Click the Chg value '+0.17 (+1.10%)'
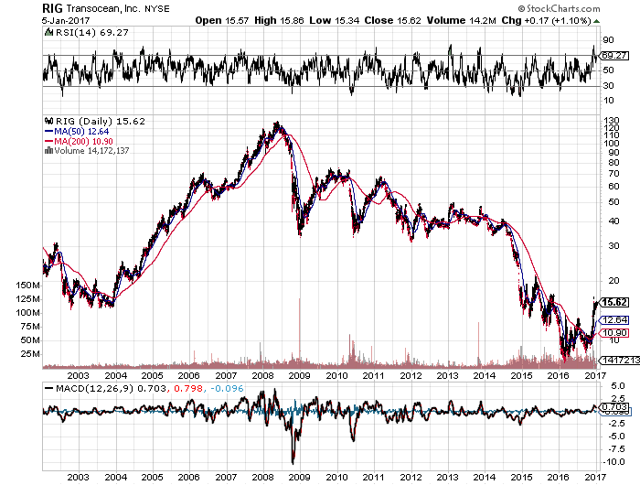Viewport: 640px width, 485px height. (x=557, y=21)
